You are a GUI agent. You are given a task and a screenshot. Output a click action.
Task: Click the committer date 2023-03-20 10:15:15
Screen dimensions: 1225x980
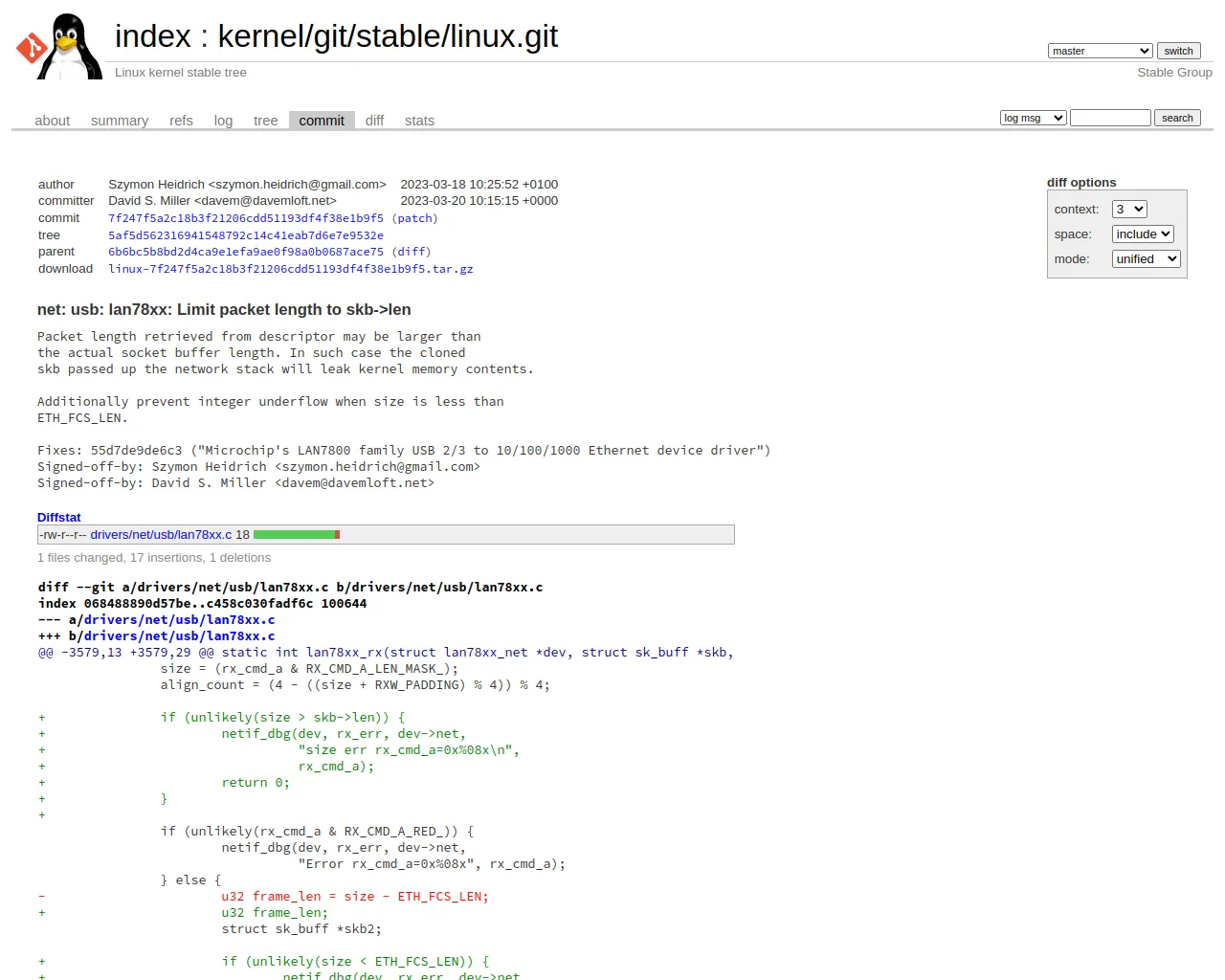[x=479, y=201]
